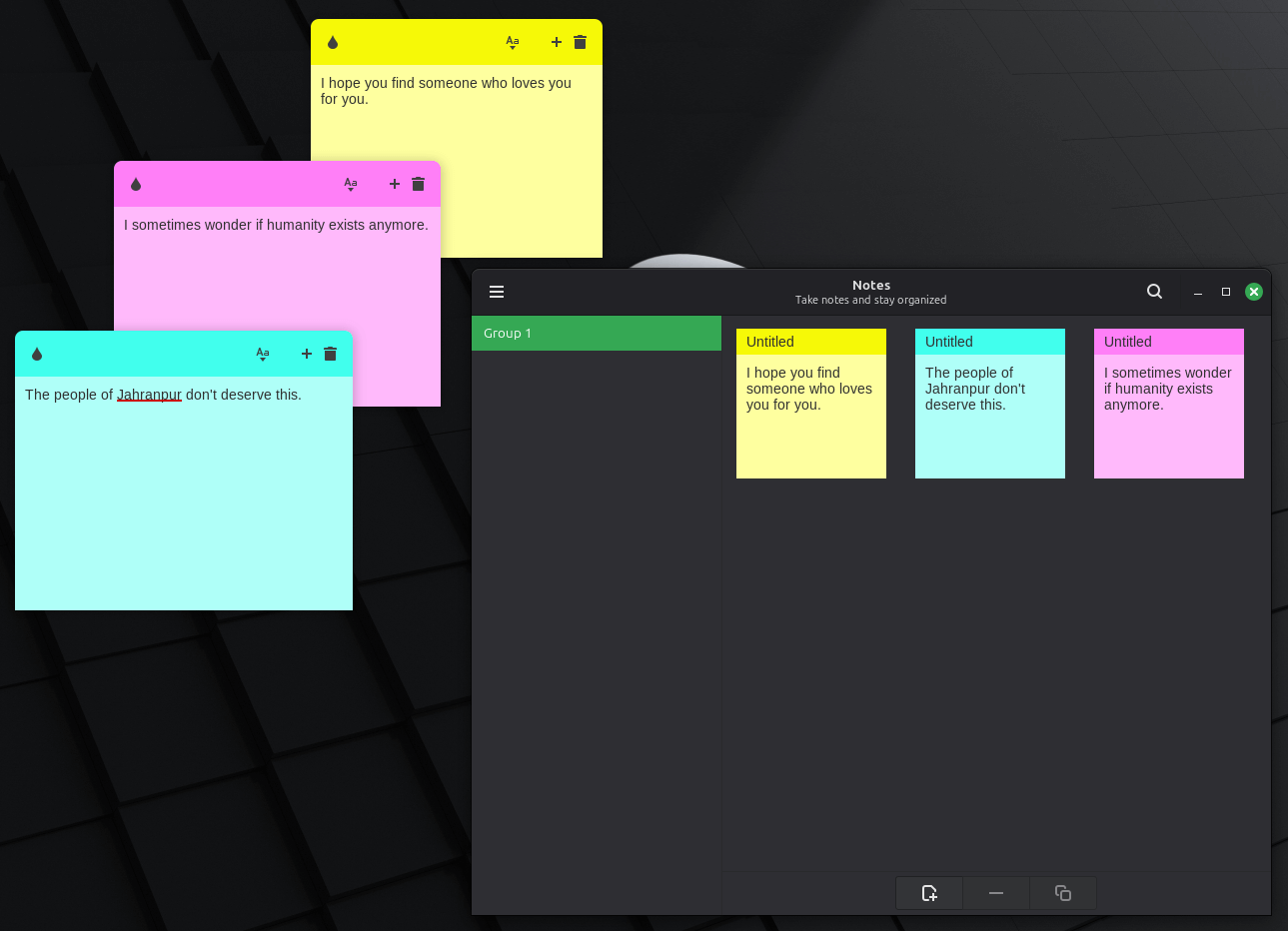Delete the pink sticky via the trash icon

[418, 184]
